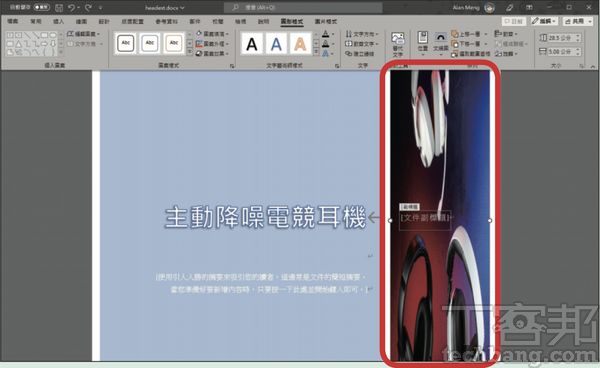
Task: Open the 選取範圍窗格 (Selection Pane)
Action: pyautogui.click(x=470, y=54)
